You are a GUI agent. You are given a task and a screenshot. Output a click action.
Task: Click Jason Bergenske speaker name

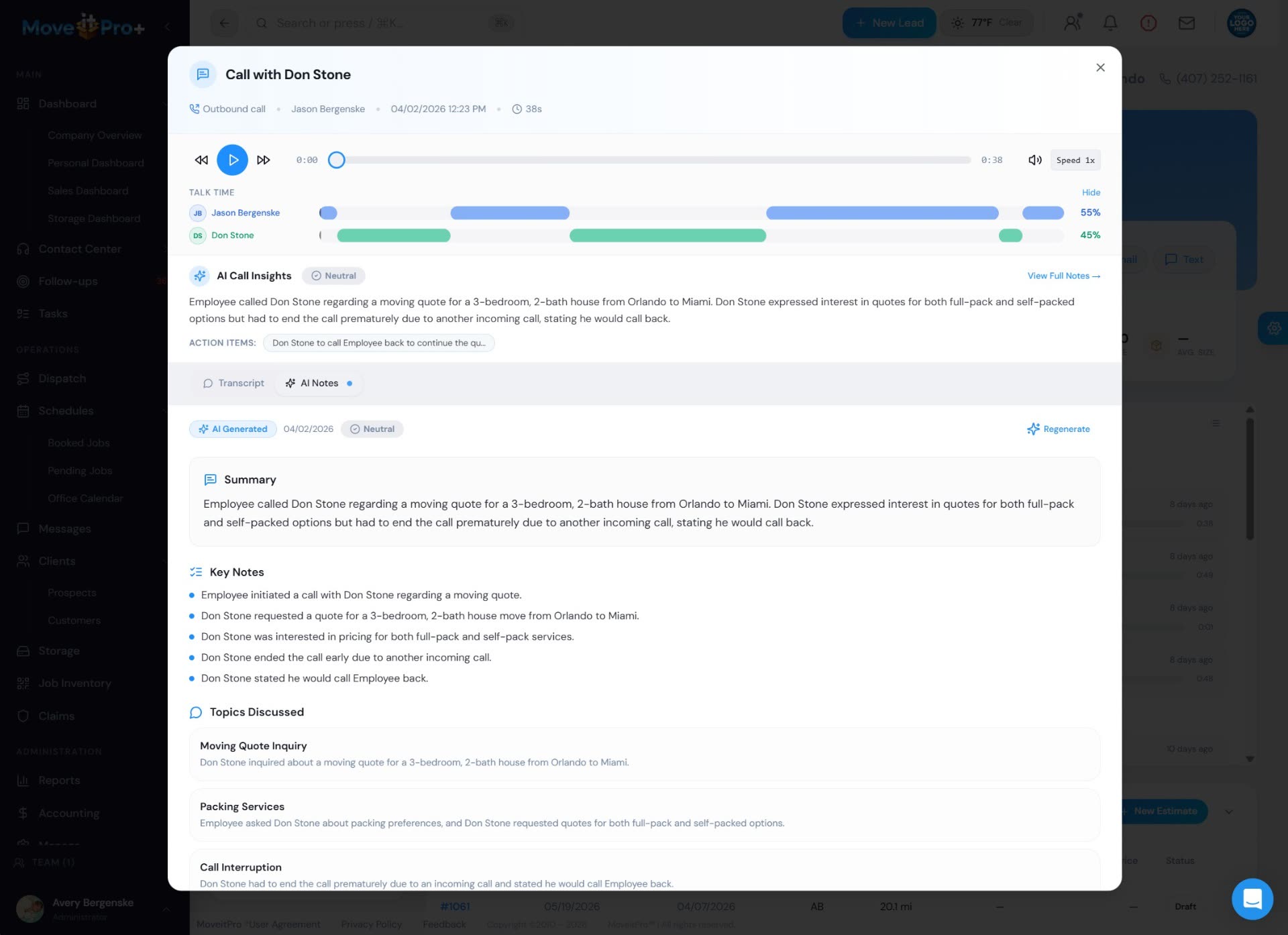(x=246, y=213)
